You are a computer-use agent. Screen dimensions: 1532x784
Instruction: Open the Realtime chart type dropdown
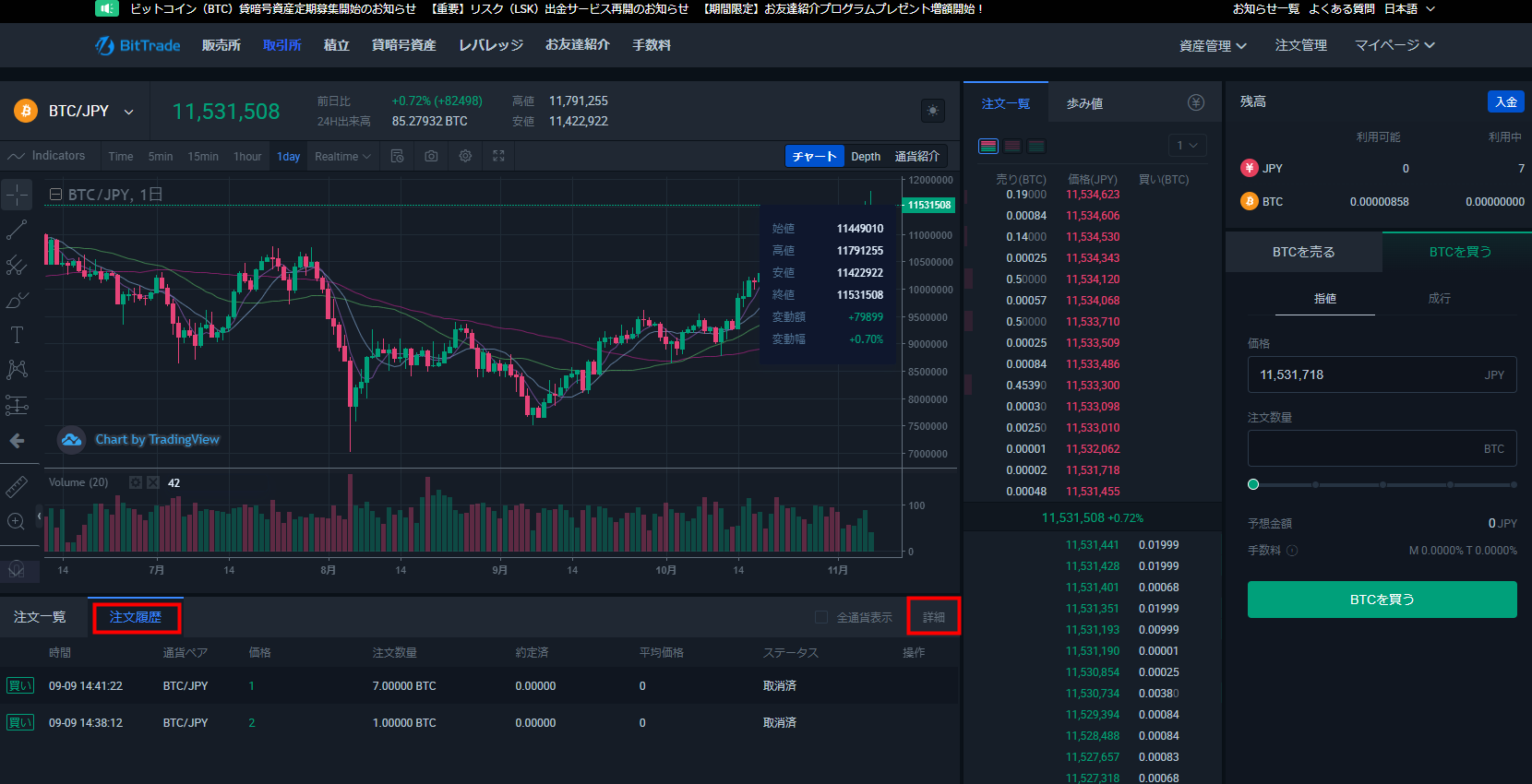tap(342, 157)
